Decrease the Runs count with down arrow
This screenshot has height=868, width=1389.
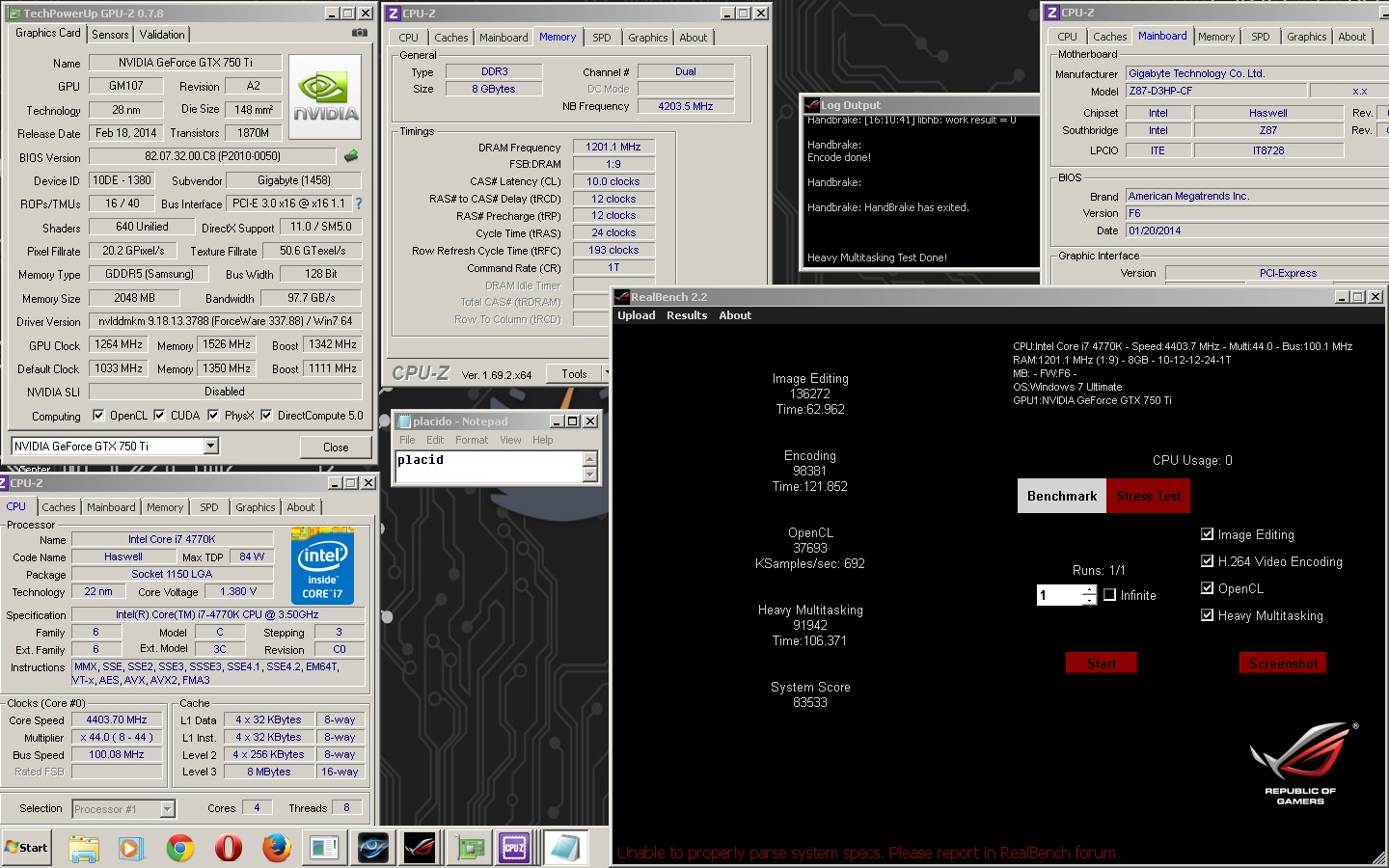coord(1089,601)
